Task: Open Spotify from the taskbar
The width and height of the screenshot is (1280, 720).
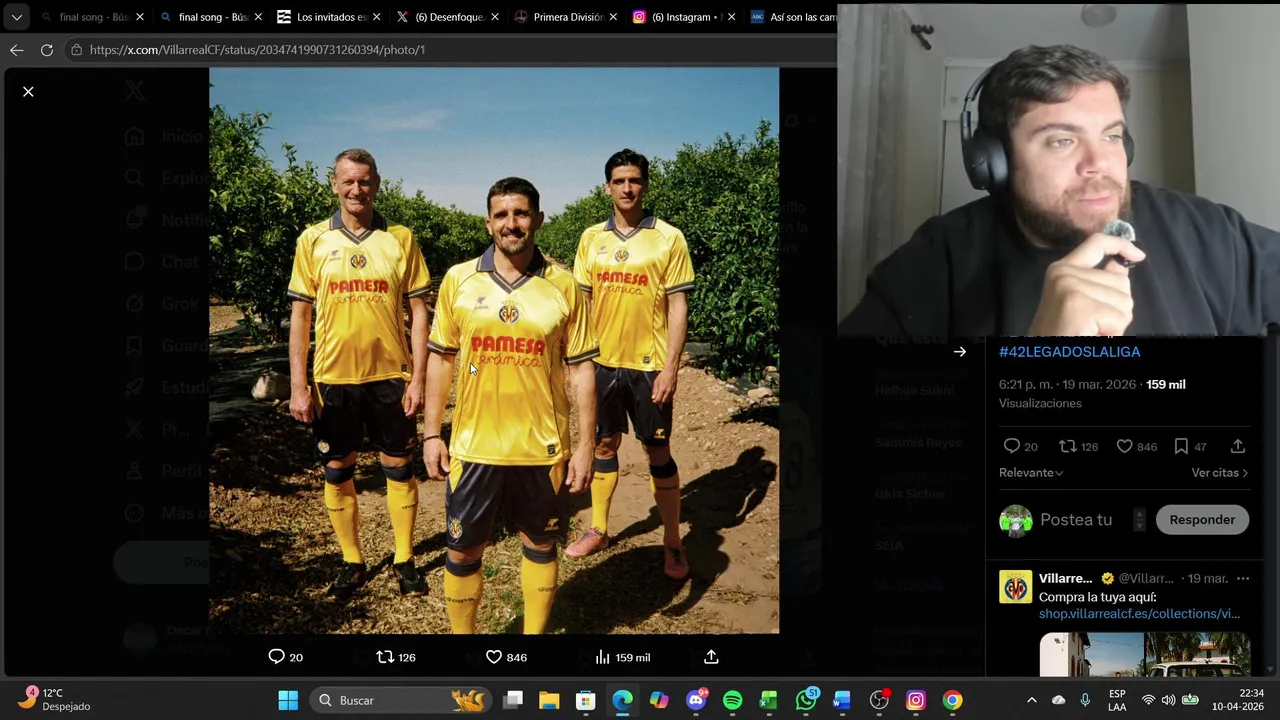Action: (x=732, y=700)
